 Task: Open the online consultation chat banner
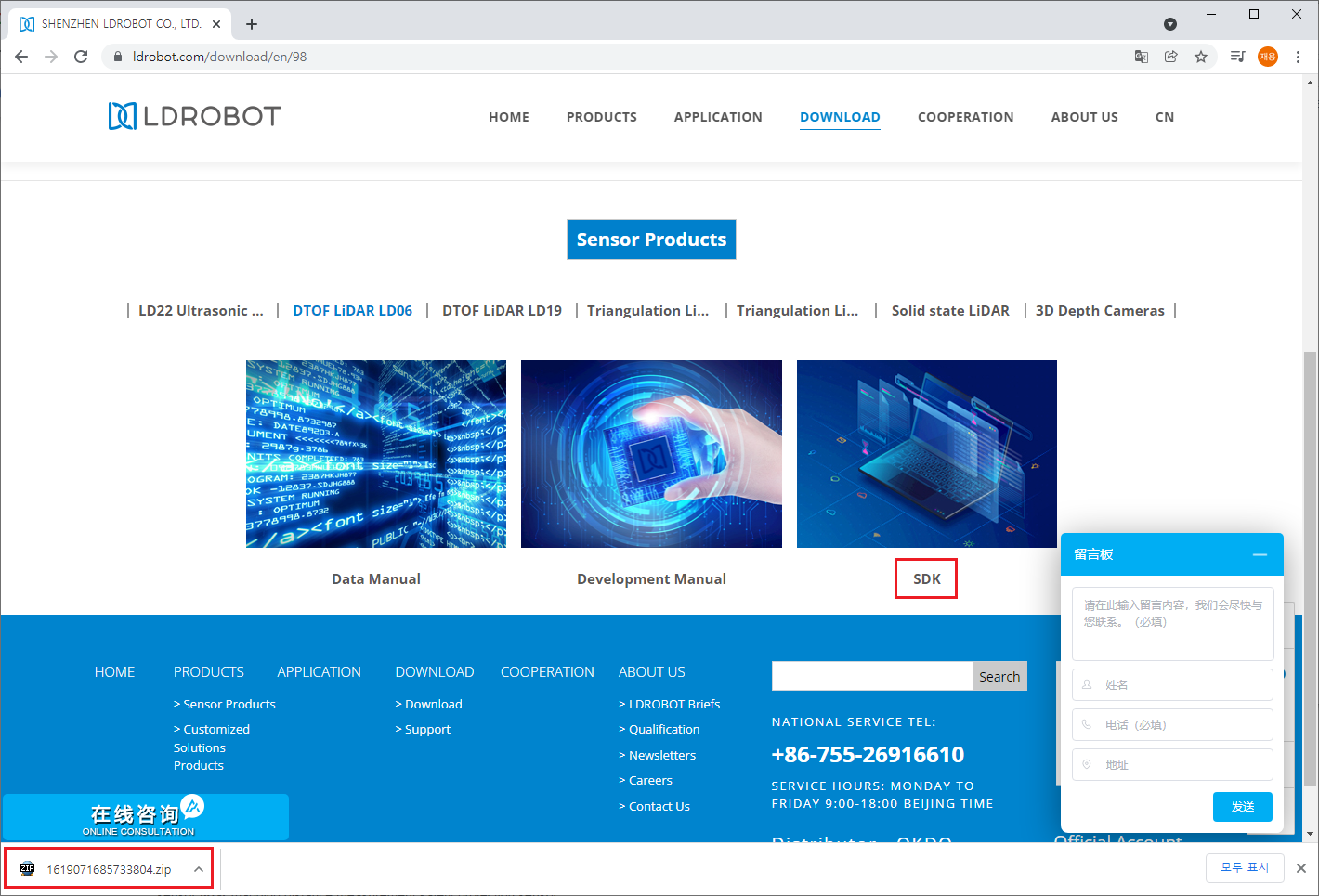tap(145, 817)
